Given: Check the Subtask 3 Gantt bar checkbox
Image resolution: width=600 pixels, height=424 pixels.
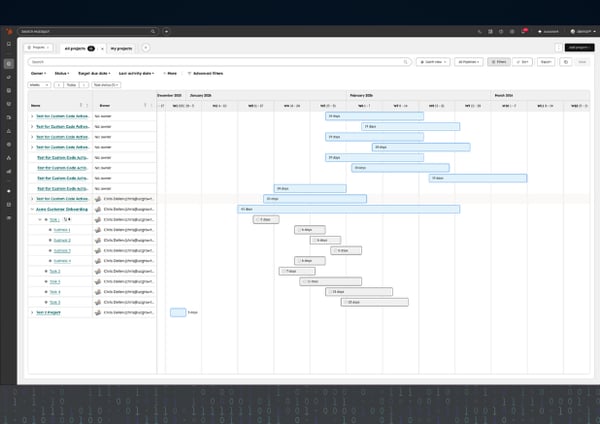Looking at the screenshot, I should pyautogui.click(x=335, y=251).
